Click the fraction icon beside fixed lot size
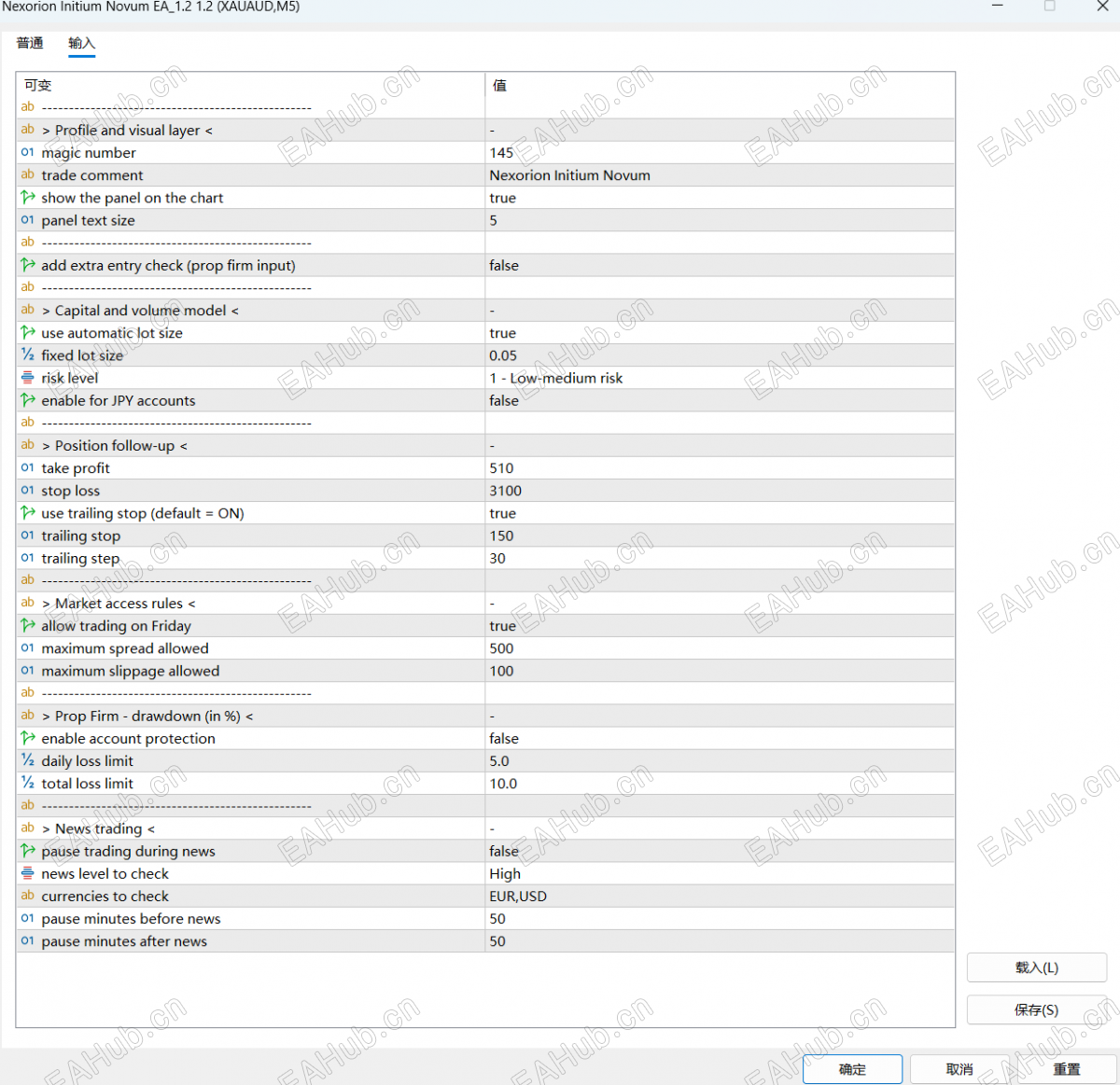 28,355
